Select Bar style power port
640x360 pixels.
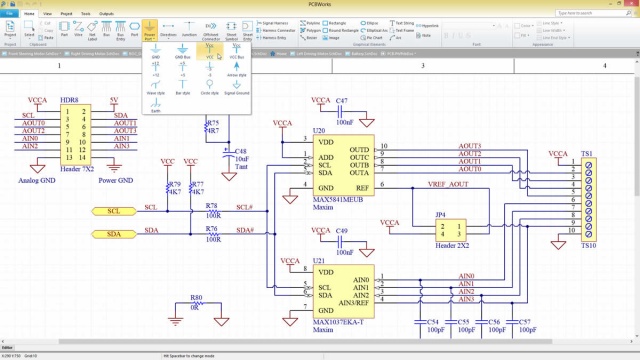(x=182, y=87)
